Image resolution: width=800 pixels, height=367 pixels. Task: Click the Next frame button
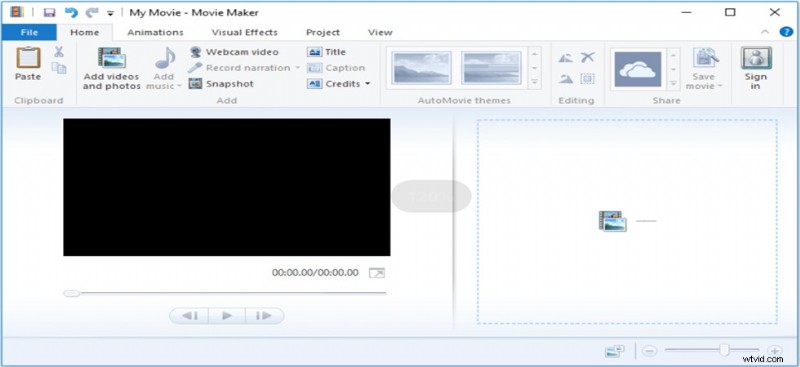(264, 316)
